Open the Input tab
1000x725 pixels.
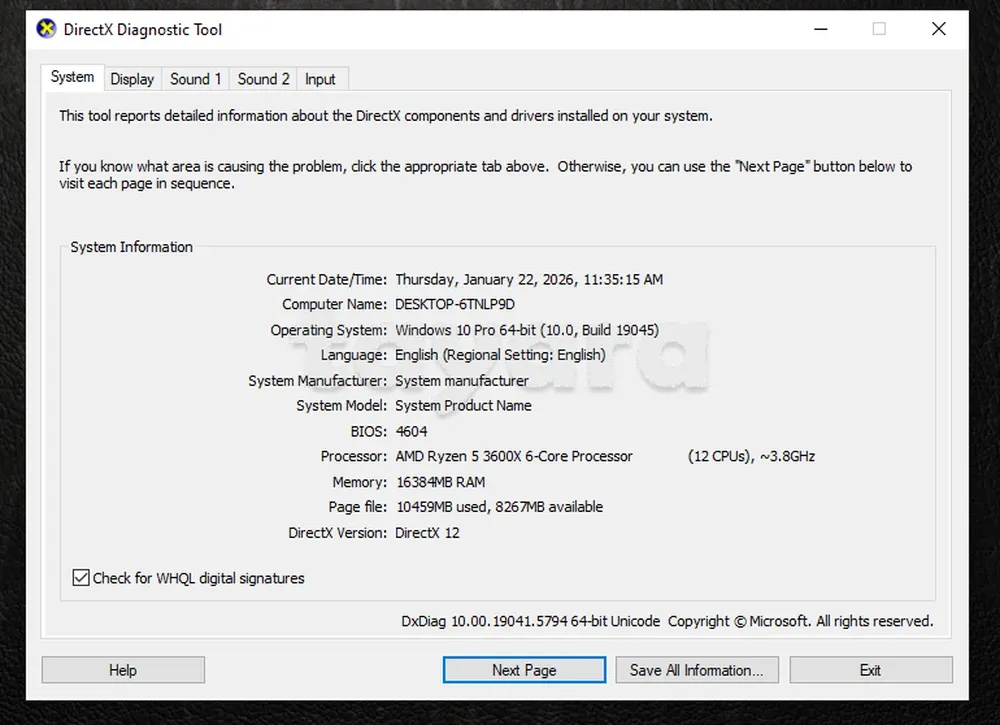coord(320,79)
